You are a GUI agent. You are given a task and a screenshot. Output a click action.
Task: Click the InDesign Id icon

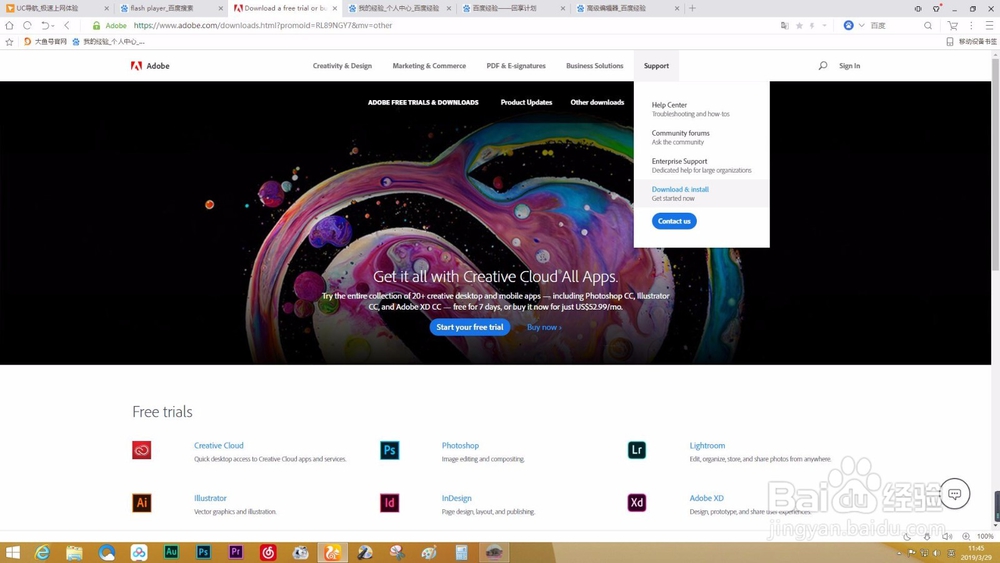tap(389, 502)
